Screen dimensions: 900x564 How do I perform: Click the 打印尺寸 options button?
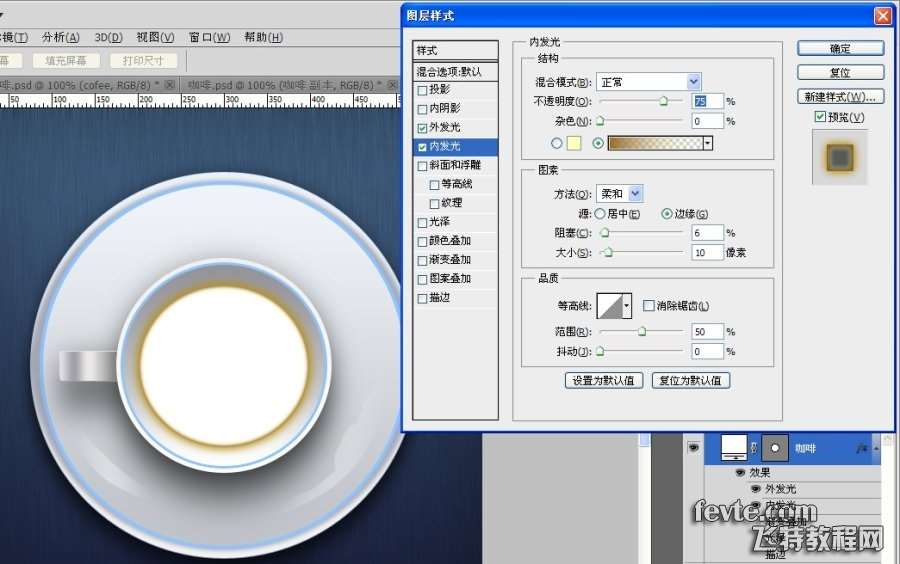click(142, 60)
